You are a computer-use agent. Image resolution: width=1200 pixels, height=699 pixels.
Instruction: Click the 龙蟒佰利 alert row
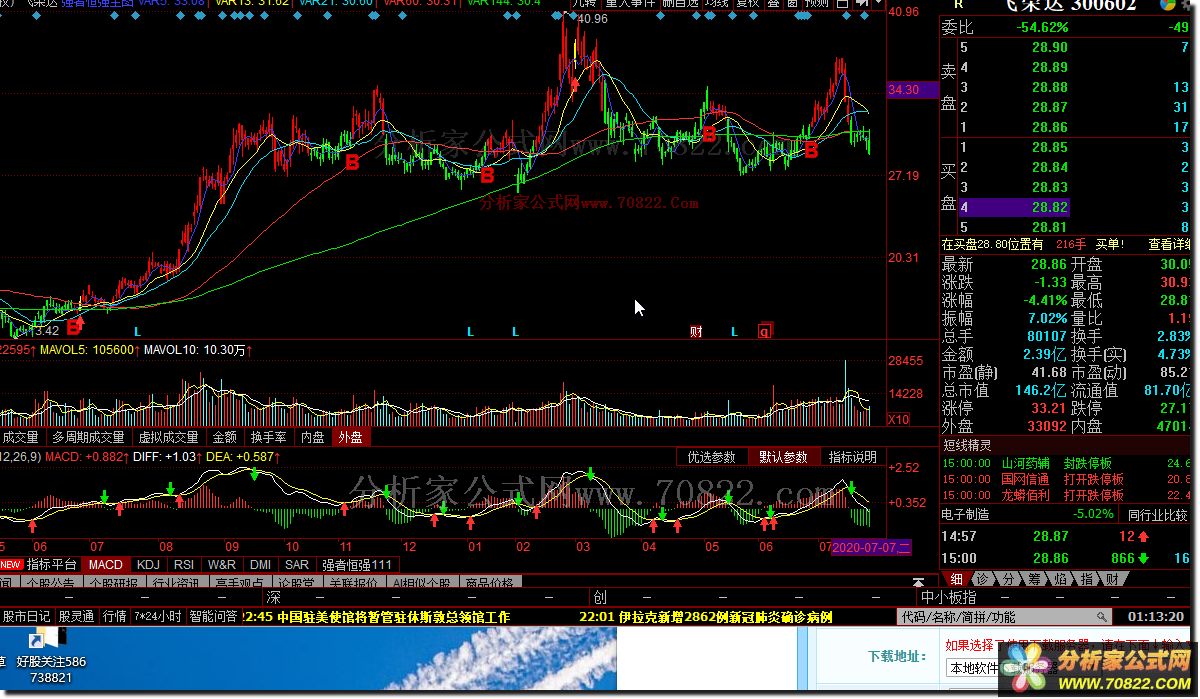pos(1068,495)
